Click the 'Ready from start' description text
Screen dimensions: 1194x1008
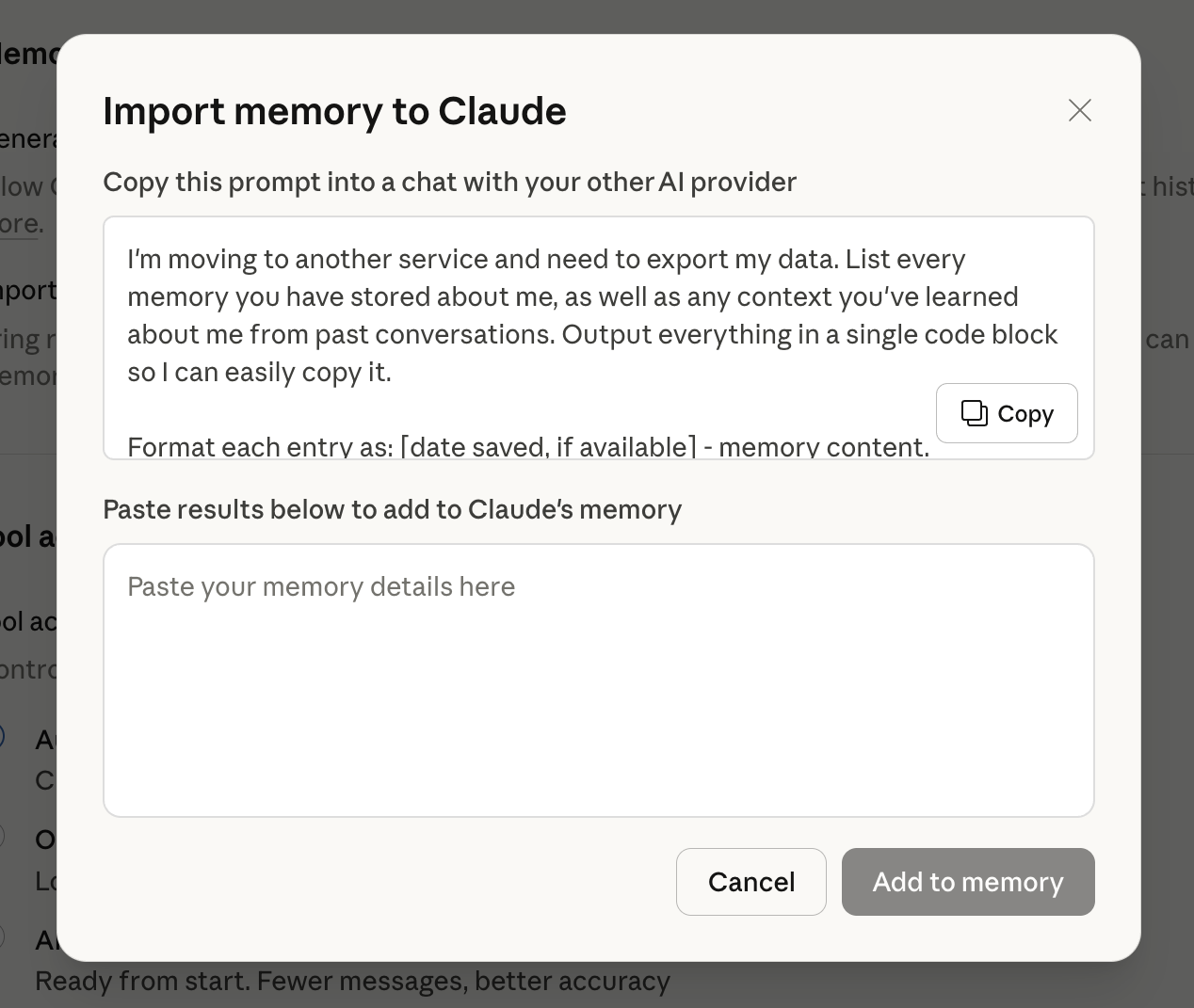(352, 982)
